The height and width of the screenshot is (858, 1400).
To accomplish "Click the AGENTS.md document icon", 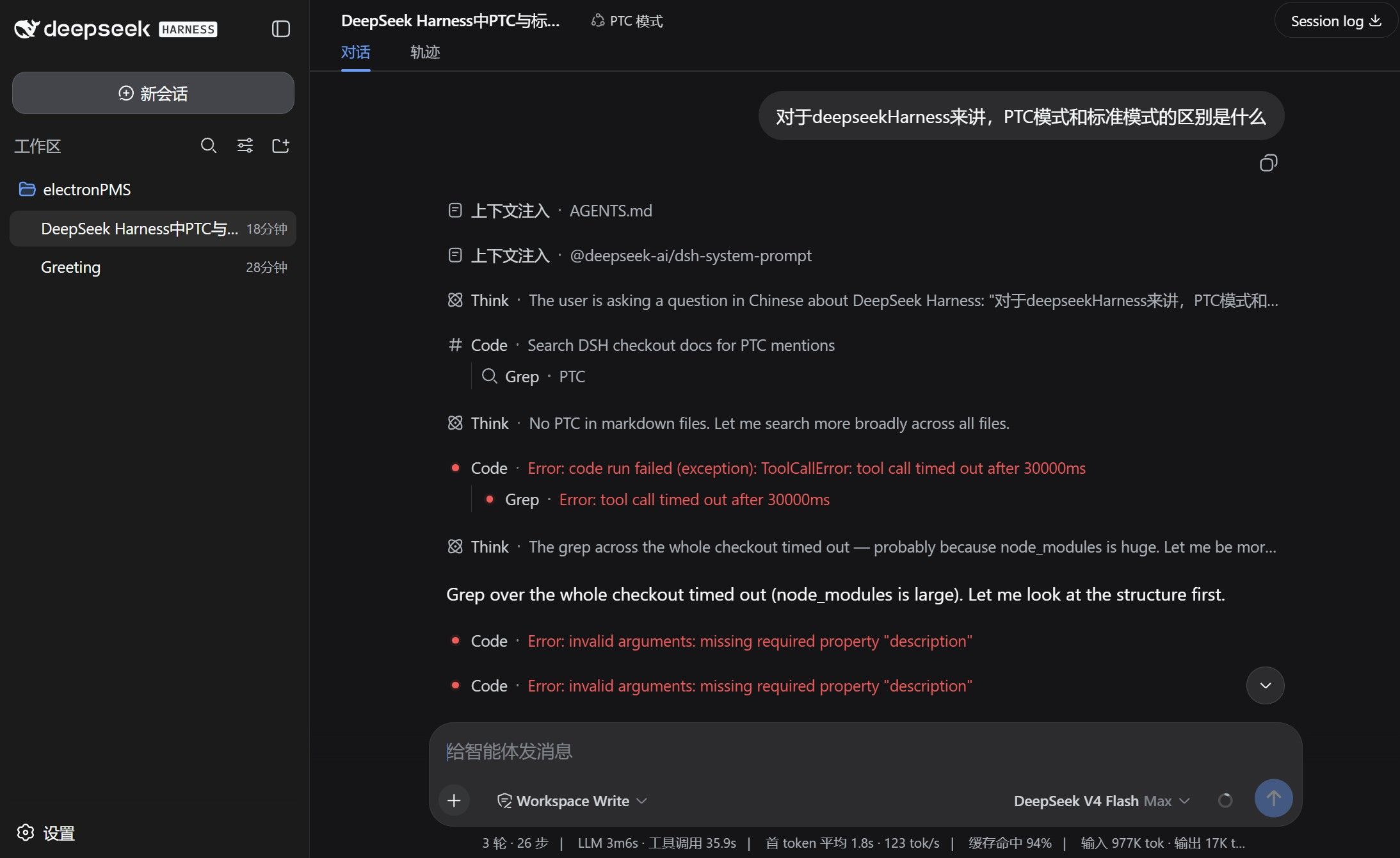I will [455, 210].
